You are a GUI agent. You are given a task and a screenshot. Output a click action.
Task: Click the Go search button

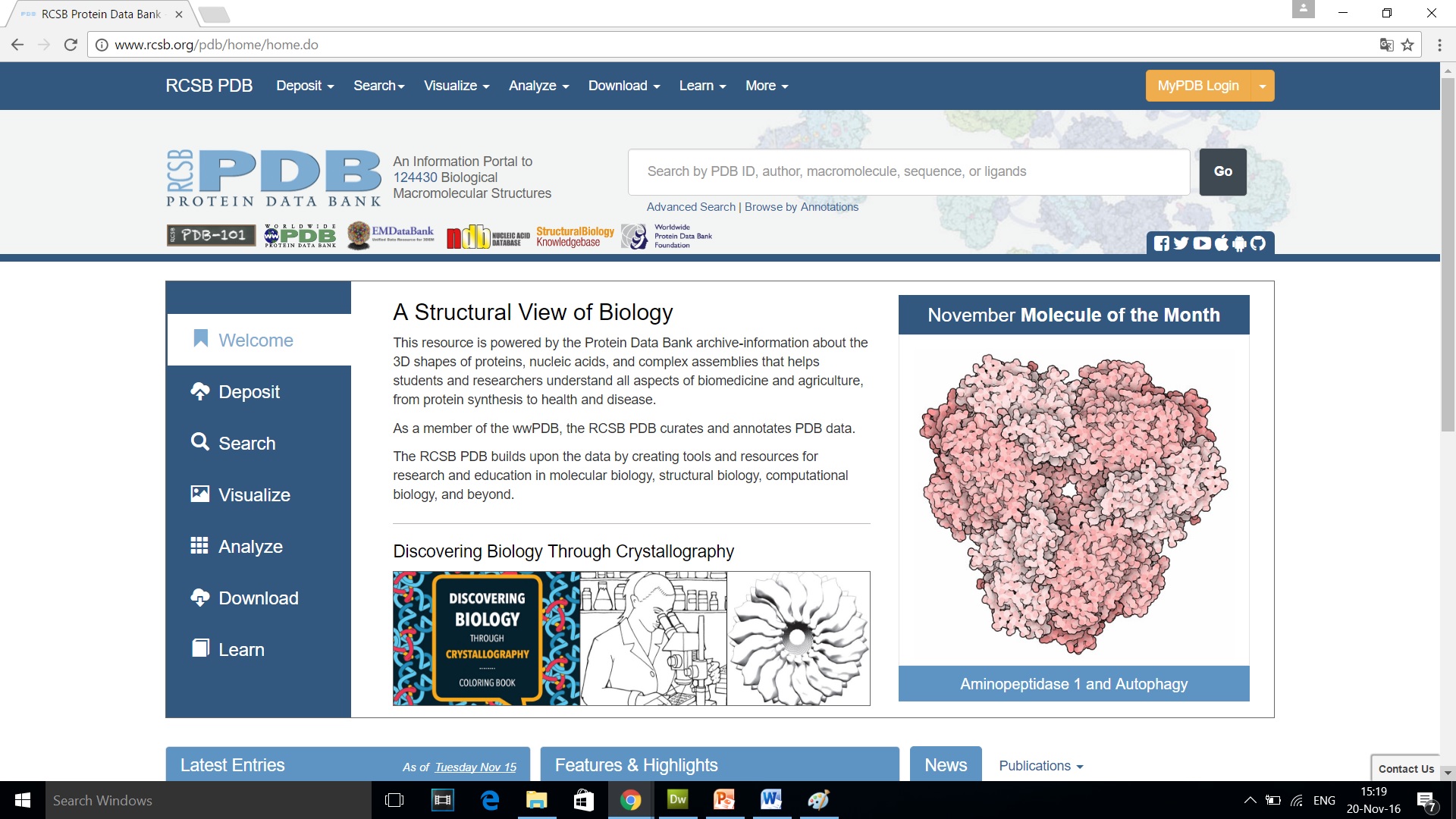(x=1222, y=171)
